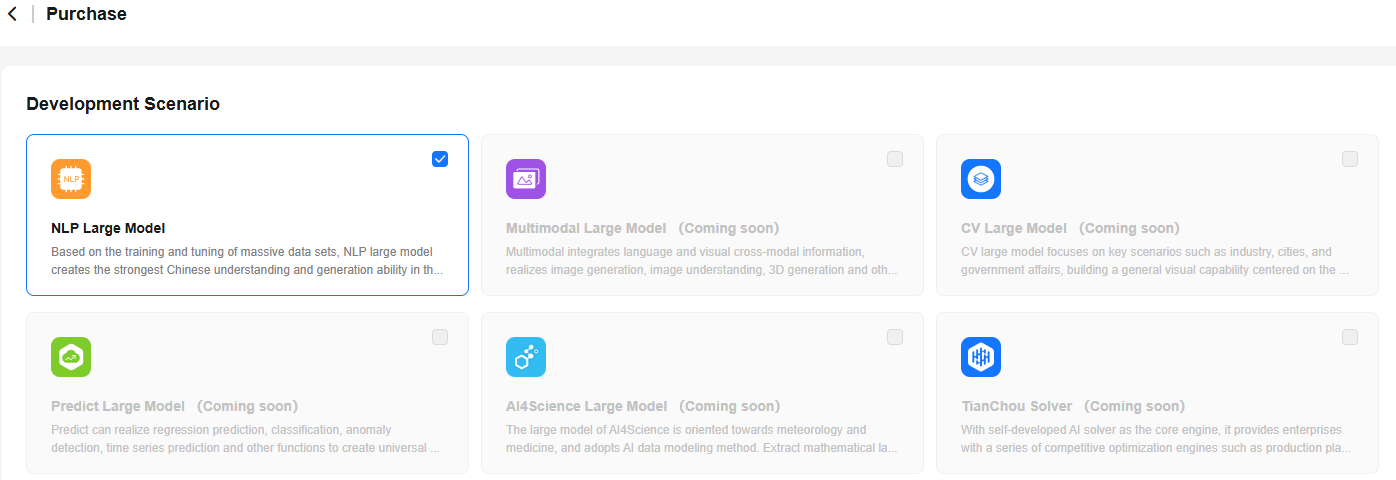1396x480 pixels.
Task: Click the AI4Science Large Model molecule icon
Action: pos(526,357)
